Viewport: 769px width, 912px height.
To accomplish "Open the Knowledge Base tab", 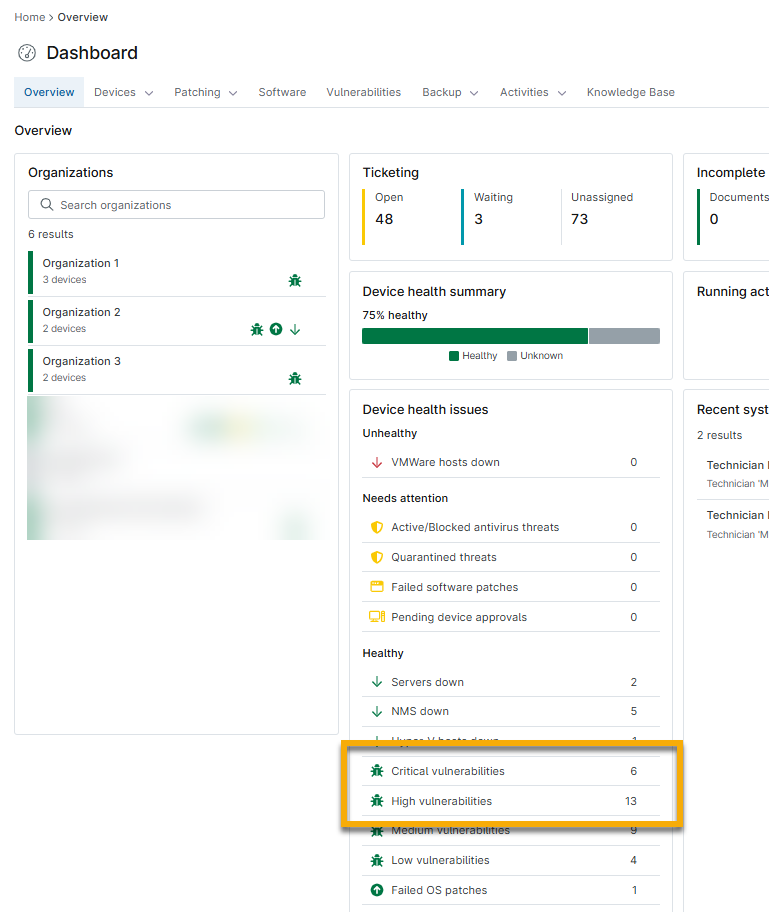I will pyautogui.click(x=630, y=92).
